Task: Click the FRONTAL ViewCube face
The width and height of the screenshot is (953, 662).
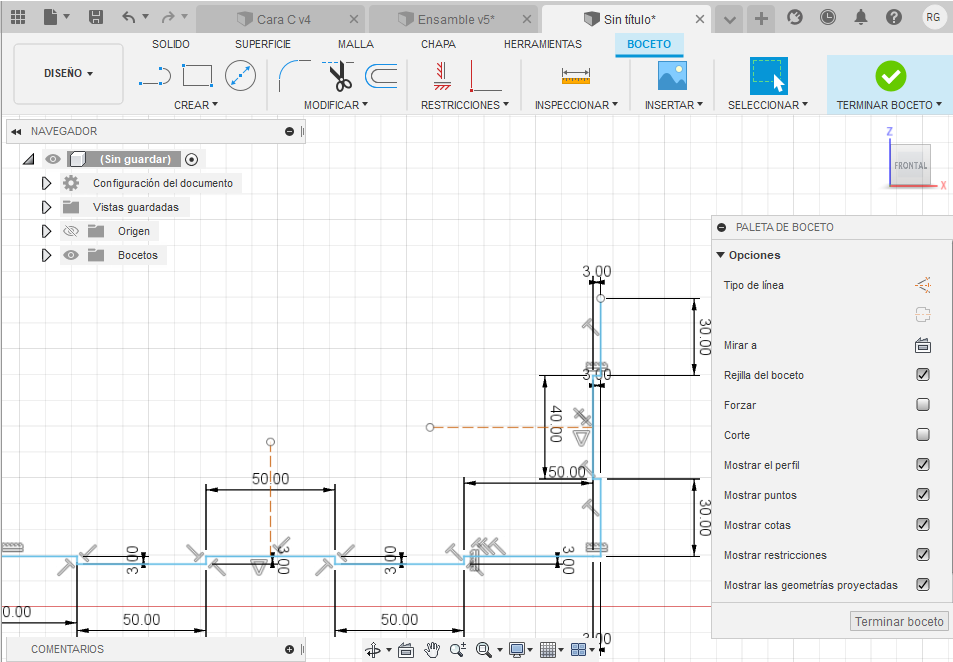Action: (x=910, y=165)
